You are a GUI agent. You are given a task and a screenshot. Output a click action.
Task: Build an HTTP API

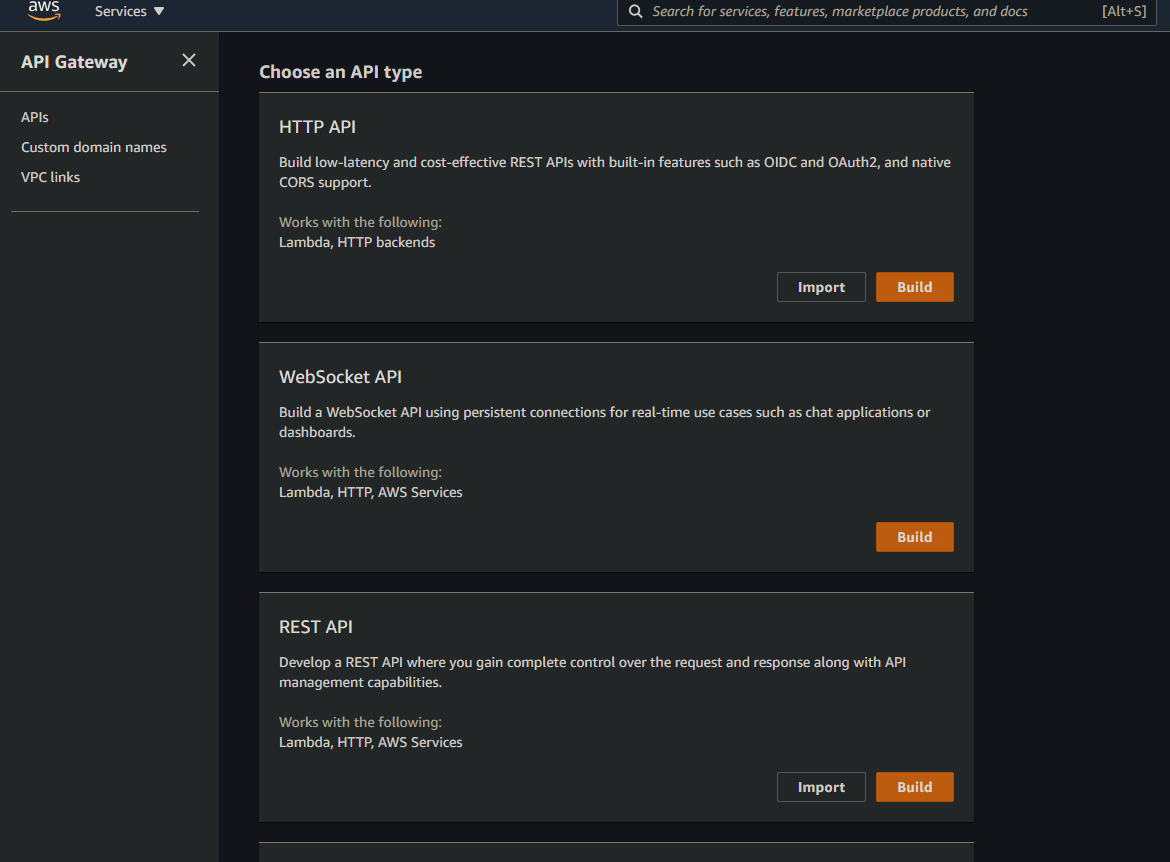(x=914, y=287)
